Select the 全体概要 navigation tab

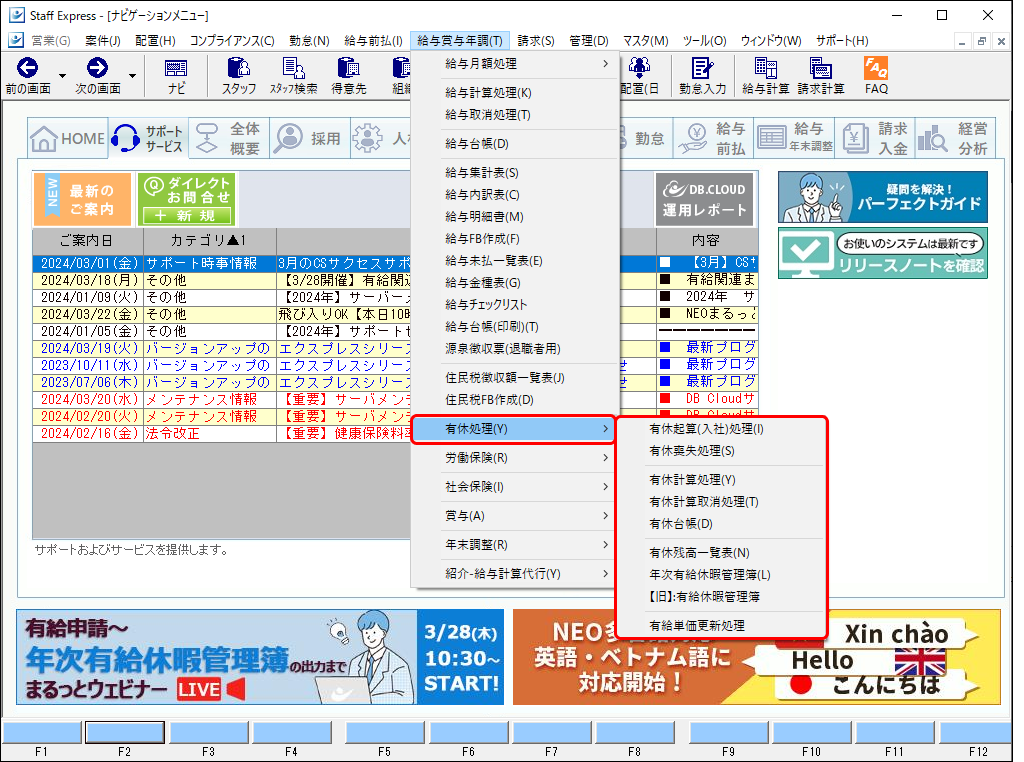coord(229,138)
